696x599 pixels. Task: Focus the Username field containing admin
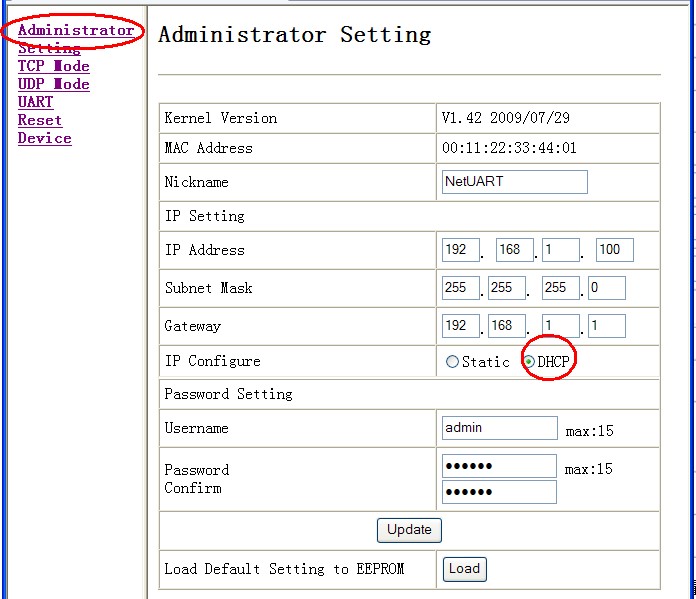(499, 428)
